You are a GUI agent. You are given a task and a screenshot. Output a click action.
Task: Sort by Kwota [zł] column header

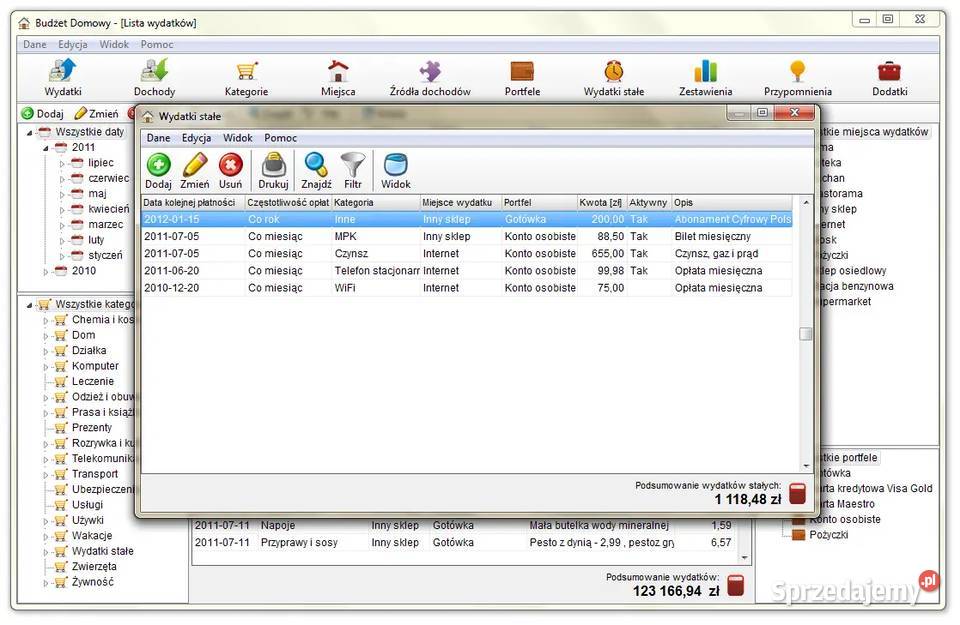(600, 203)
